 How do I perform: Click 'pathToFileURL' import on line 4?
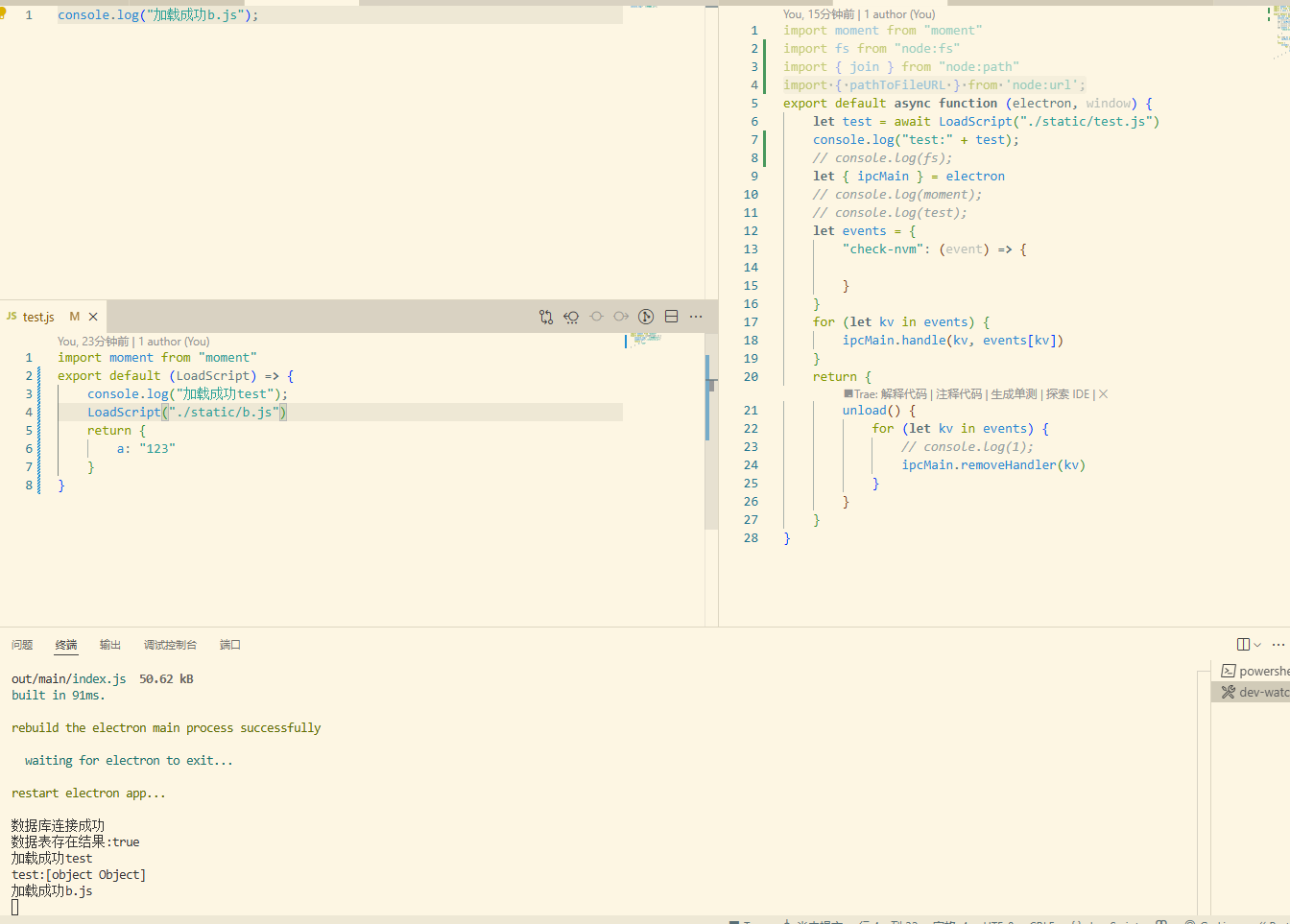click(897, 85)
